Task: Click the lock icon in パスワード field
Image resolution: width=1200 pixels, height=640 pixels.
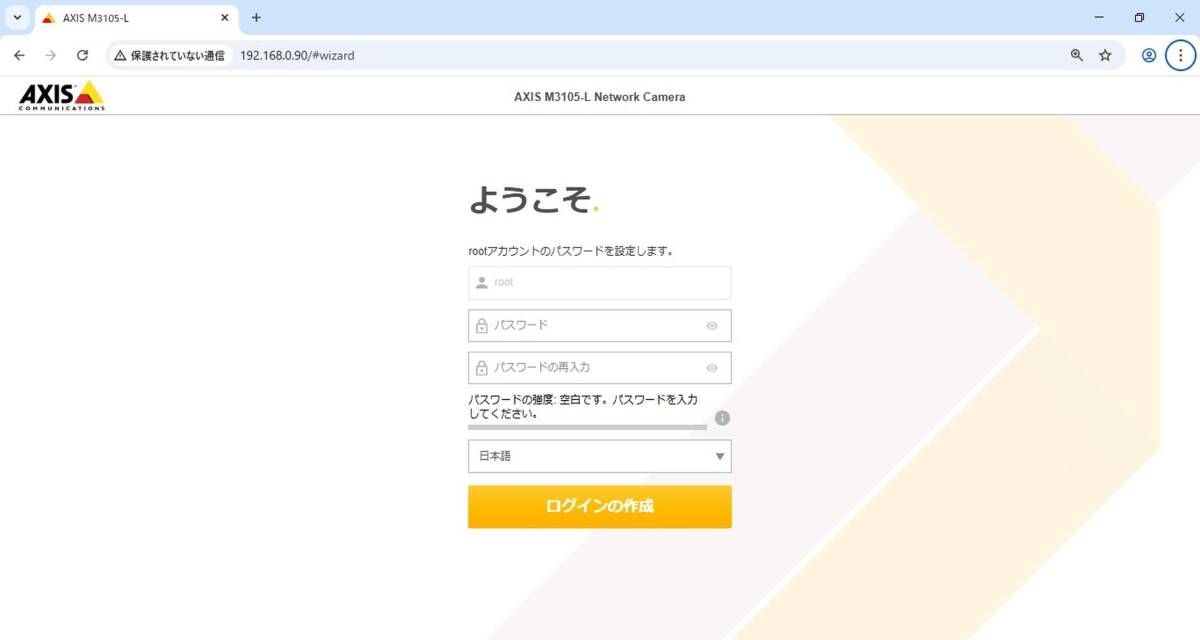Action: click(x=482, y=326)
